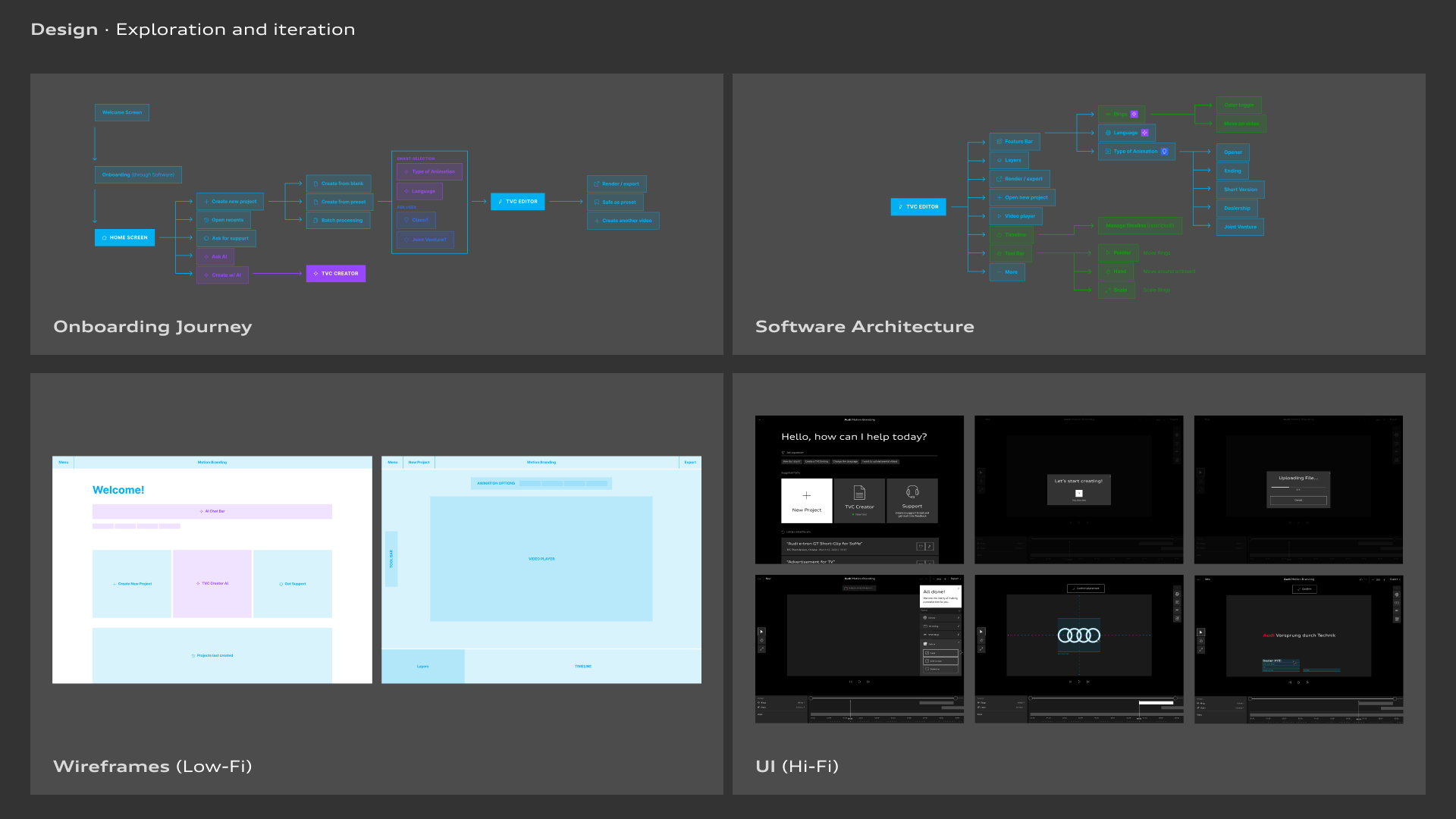This screenshot has height=819, width=1456.
Task: Select TVC EDITOR node in Software Architecture
Action: coord(918,207)
